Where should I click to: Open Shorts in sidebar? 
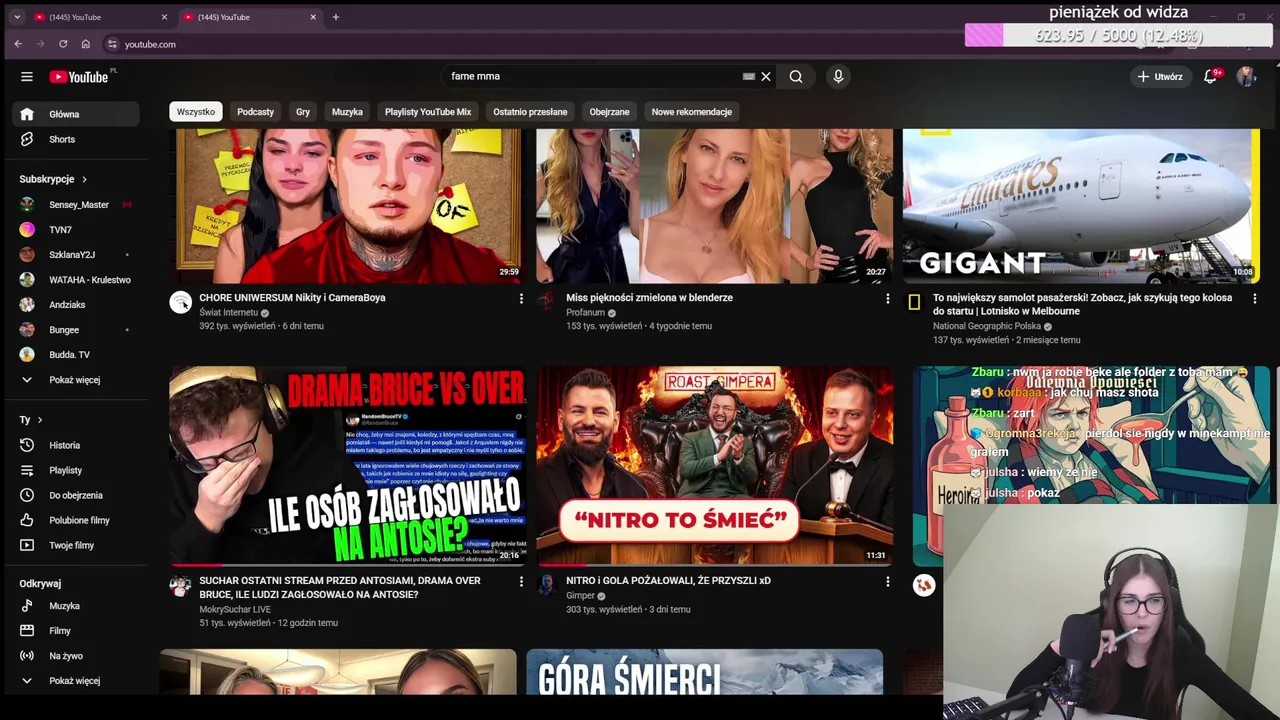(76, 139)
